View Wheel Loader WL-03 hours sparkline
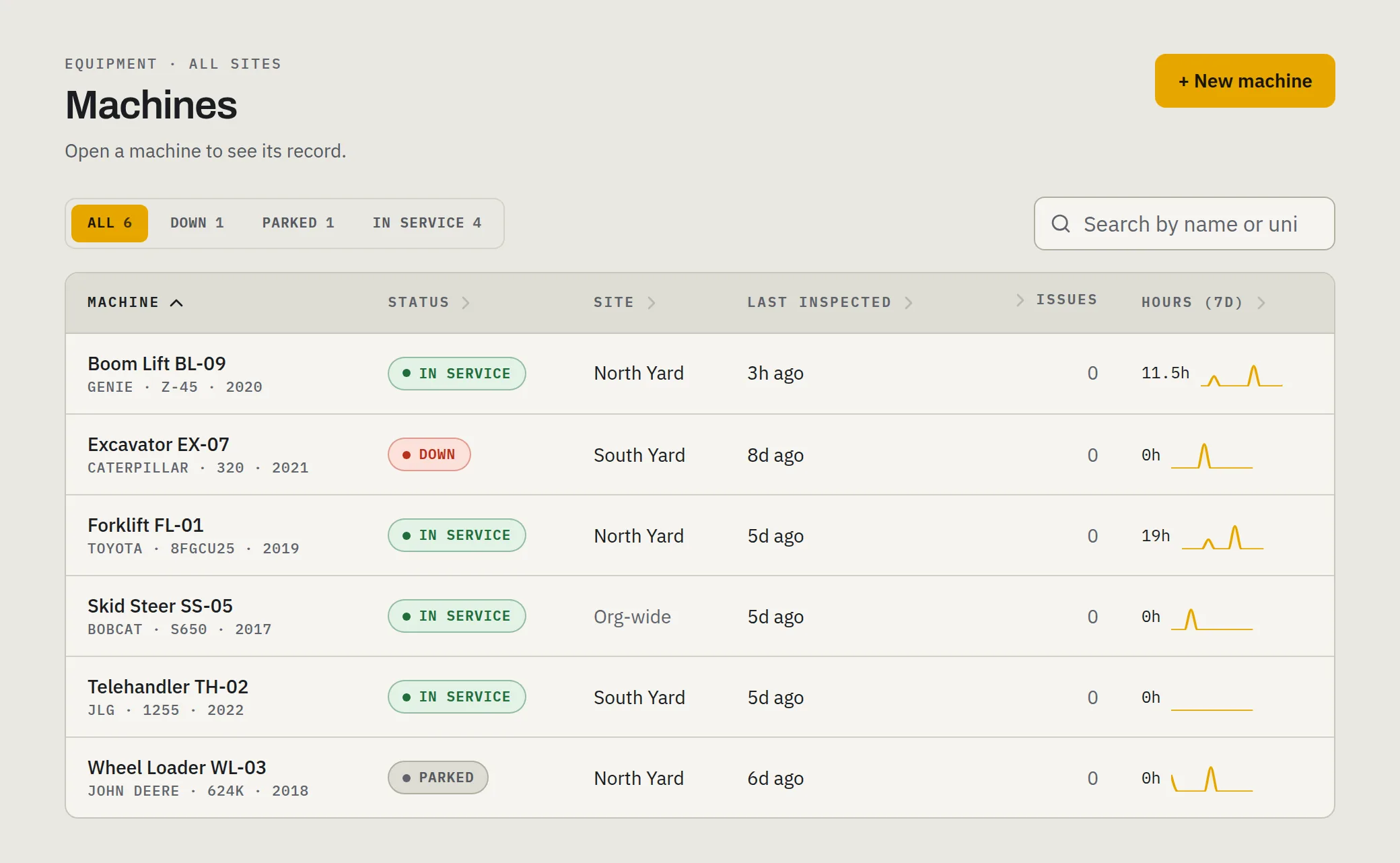Screen dimensions: 1400x863 tap(1212, 780)
